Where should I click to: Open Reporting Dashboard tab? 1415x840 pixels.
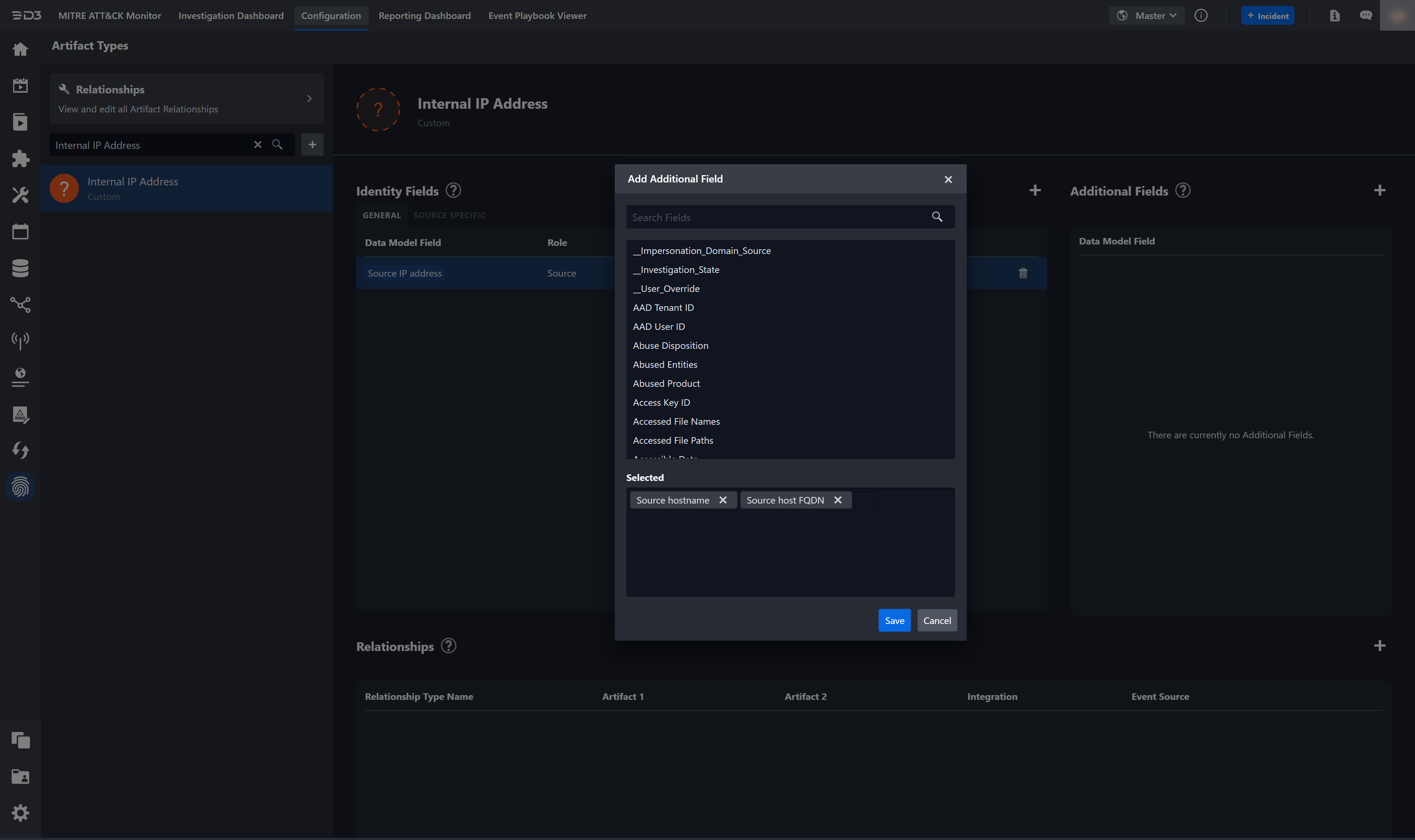pyautogui.click(x=424, y=15)
